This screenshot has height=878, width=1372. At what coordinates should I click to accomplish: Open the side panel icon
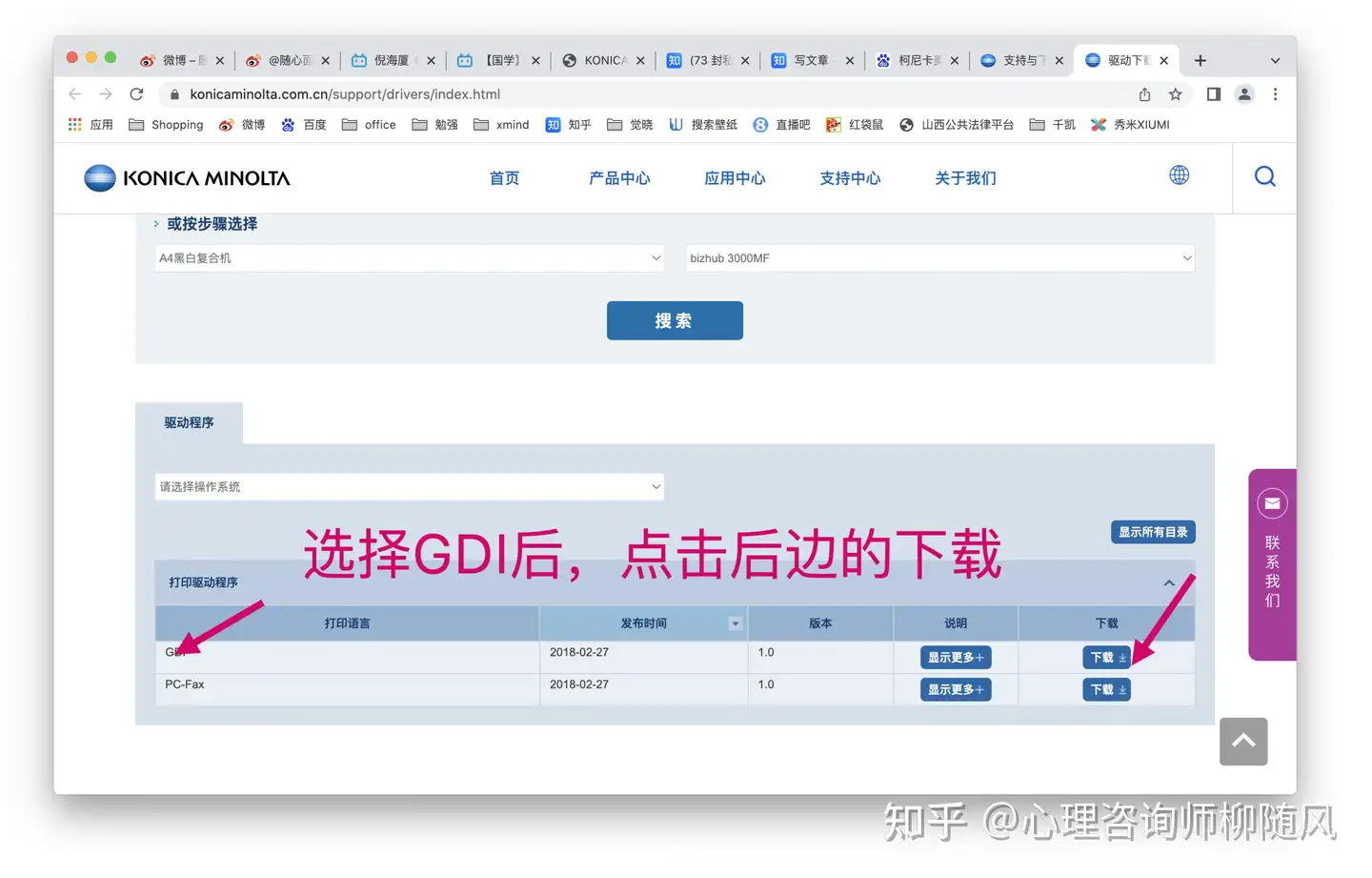[1213, 94]
